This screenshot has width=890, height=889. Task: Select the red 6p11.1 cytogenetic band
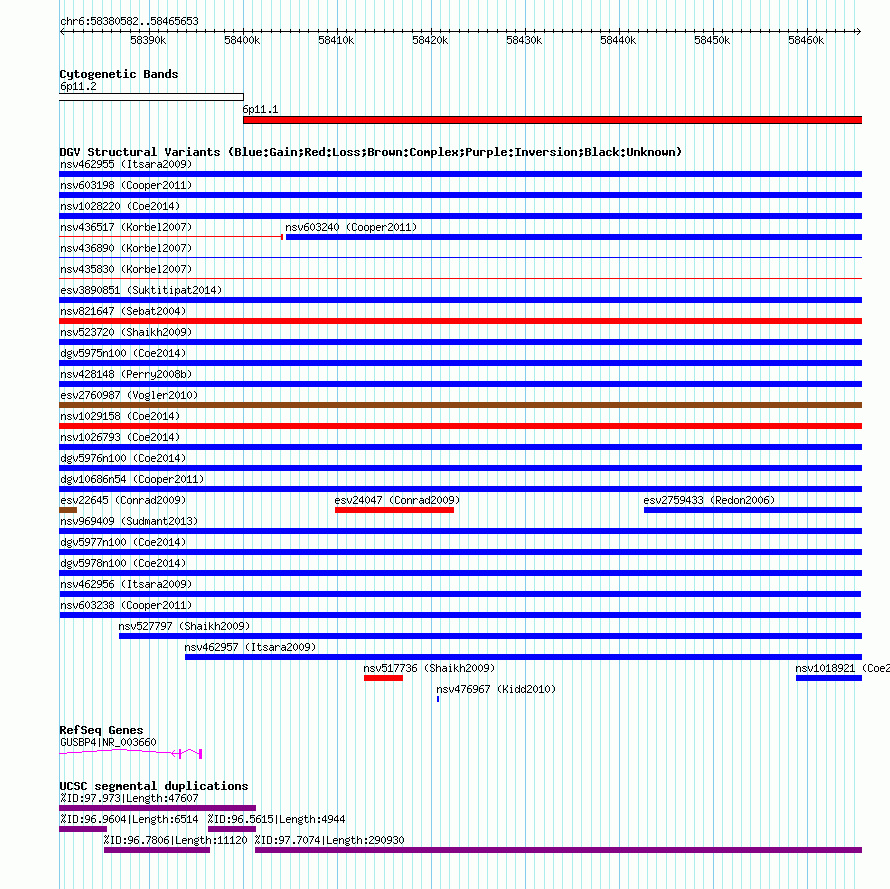coord(552,120)
